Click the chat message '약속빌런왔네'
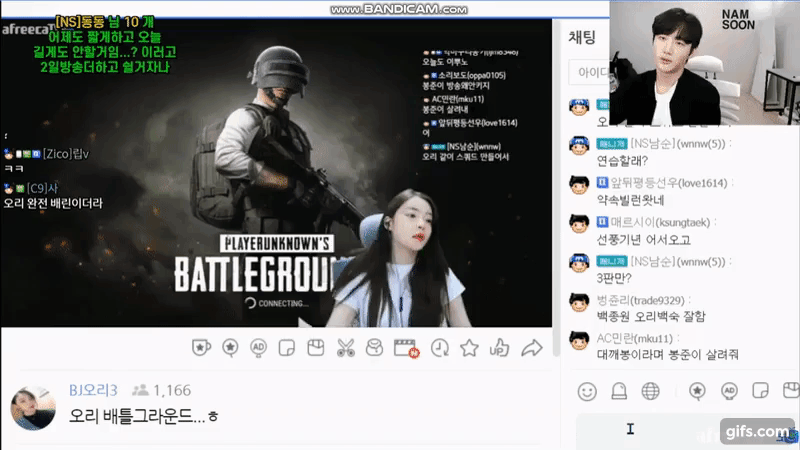 click(x=630, y=201)
